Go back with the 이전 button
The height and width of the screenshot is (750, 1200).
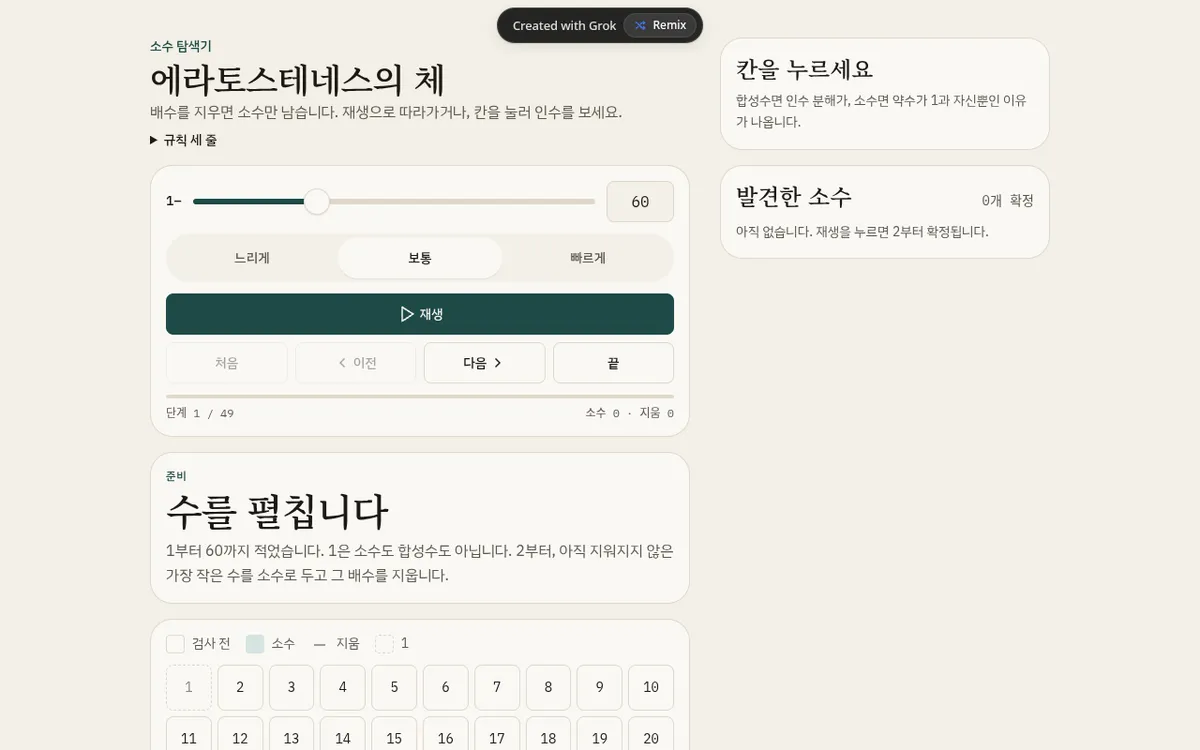pyautogui.click(x=356, y=363)
